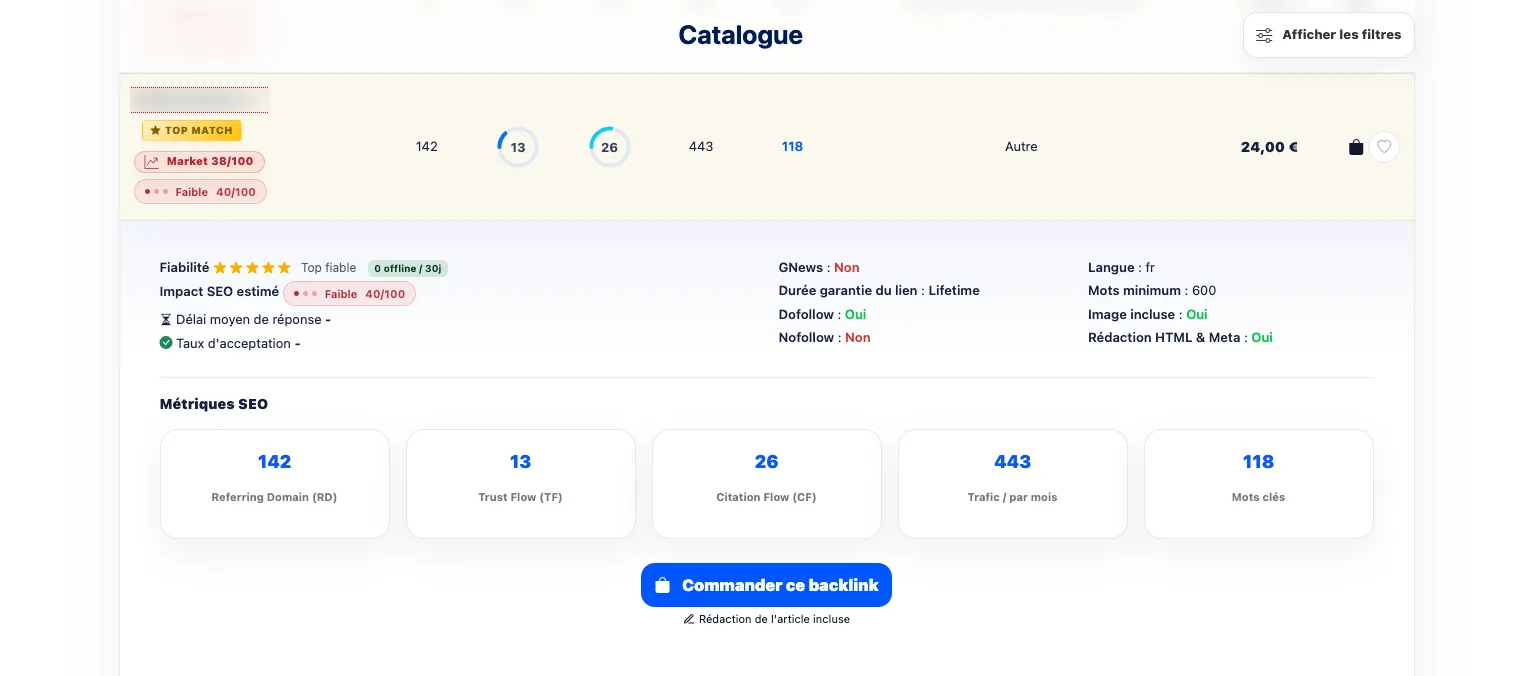
Task: Select the Citation Flow (CF) 26 card
Action: [767, 484]
